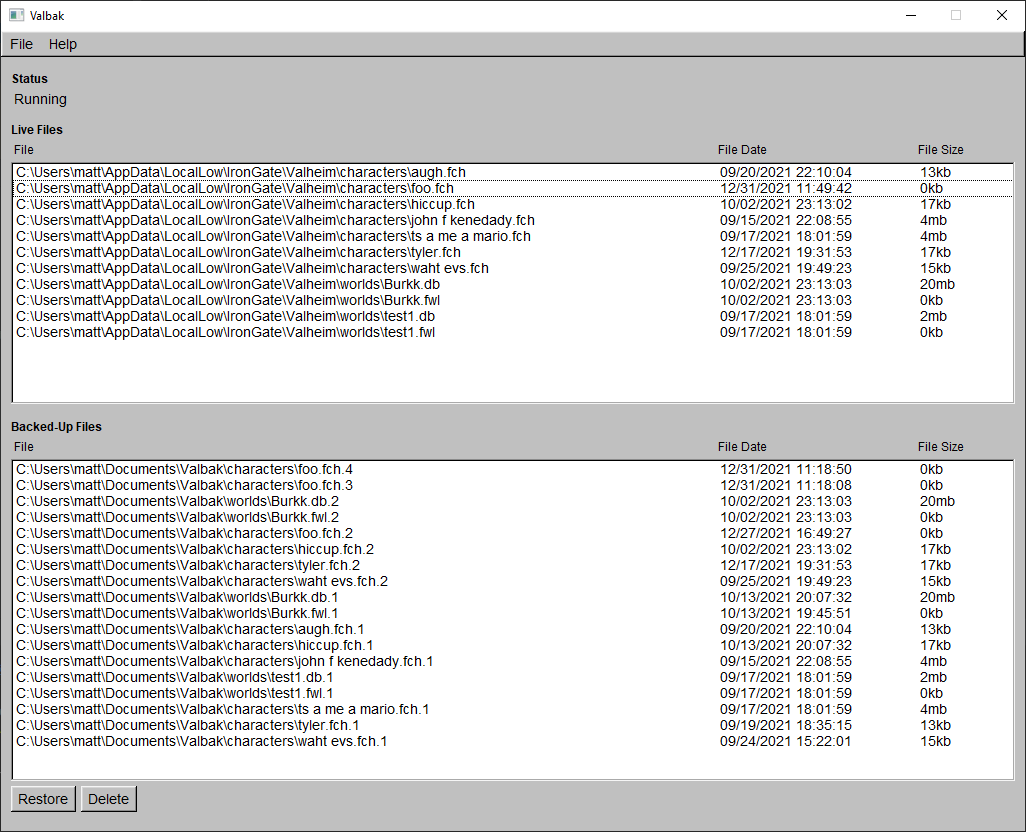The width and height of the screenshot is (1026, 832).
Task: Select backup foo.fch.3
Action: point(513,485)
